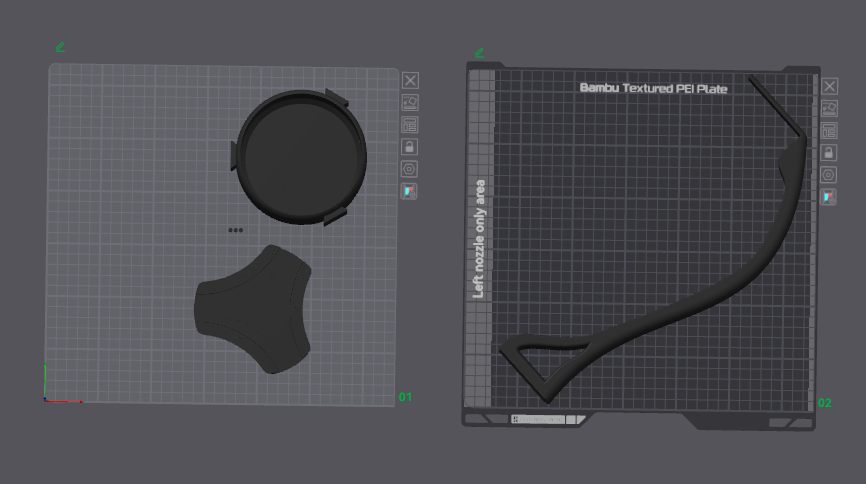This screenshot has width=866, height=484.
Task: Open plate 02 settings hexagon icon
Action: [x=828, y=175]
